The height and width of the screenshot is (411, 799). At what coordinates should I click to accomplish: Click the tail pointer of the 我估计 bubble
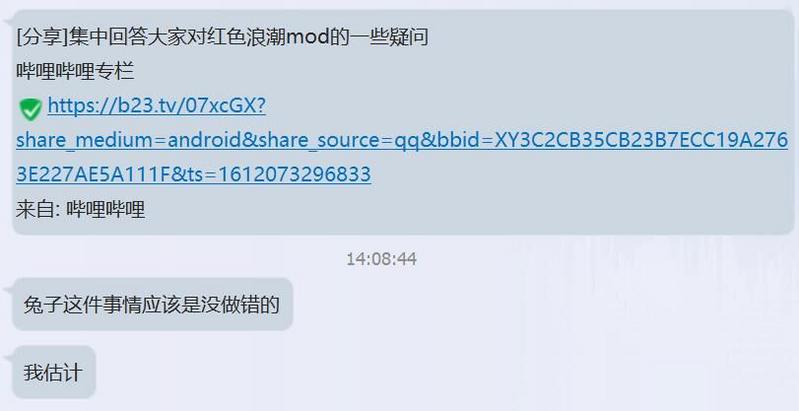tap(8, 359)
